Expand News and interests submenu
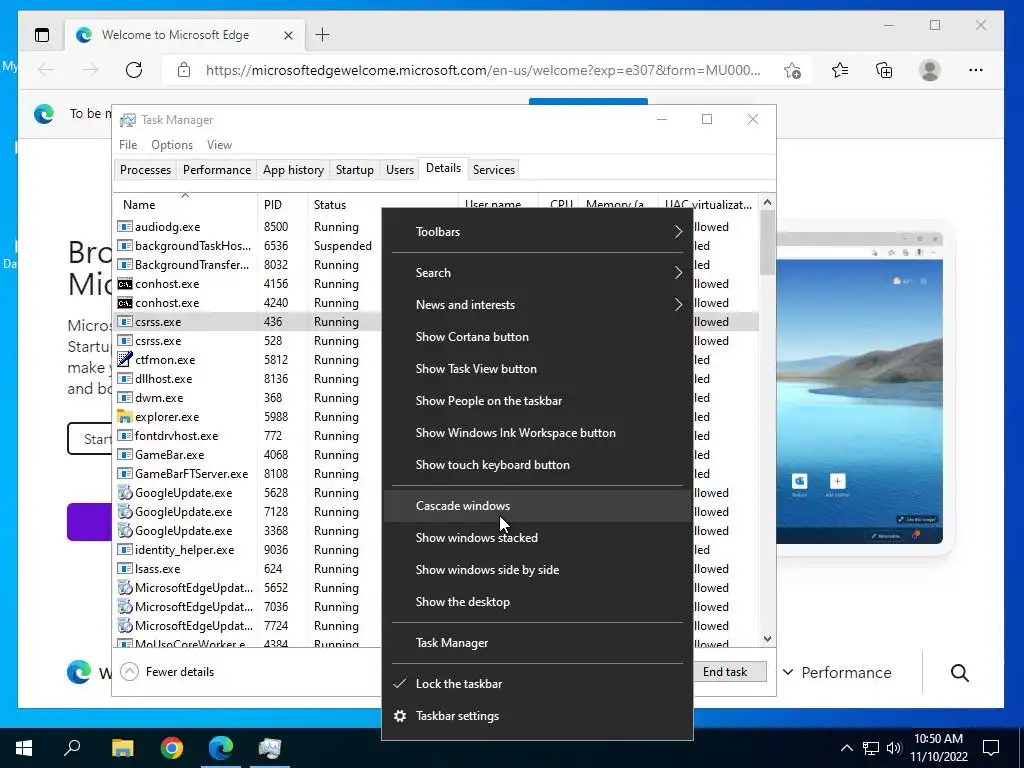This screenshot has width=1024, height=768. coord(537,305)
